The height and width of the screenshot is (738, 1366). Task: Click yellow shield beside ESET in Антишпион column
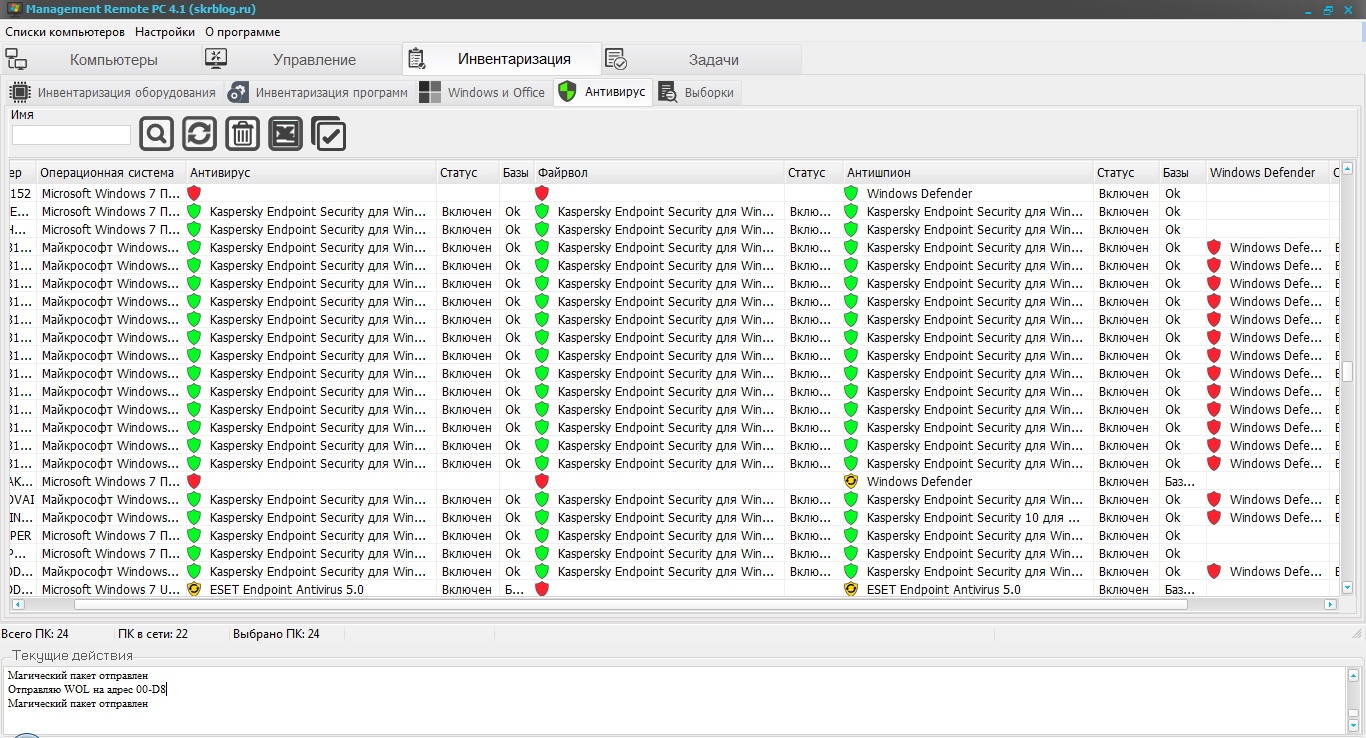click(851, 589)
